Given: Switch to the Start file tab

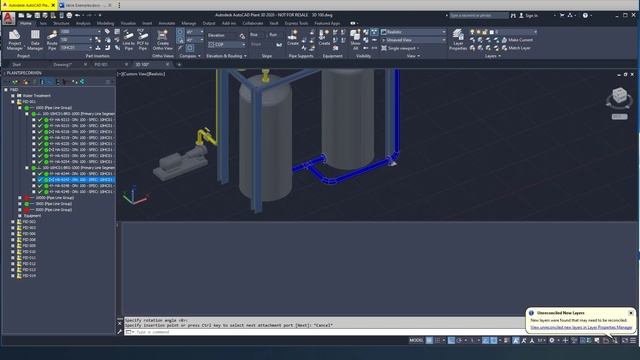Looking at the screenshot, I should pos(16,64).
